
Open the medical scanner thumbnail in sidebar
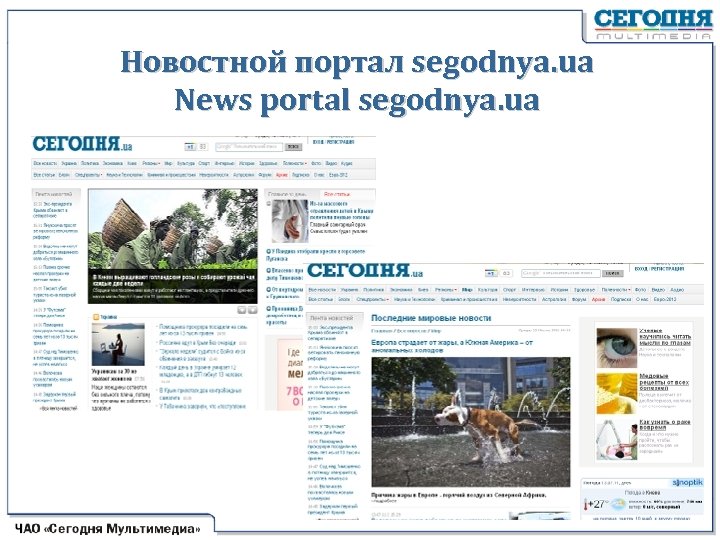617,439
